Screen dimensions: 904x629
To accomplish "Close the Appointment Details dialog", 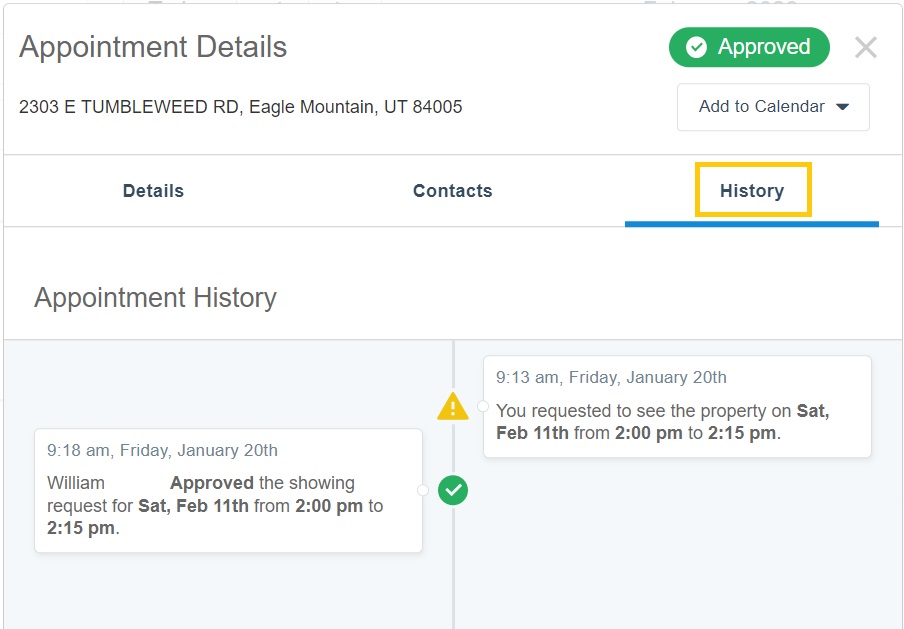I will point(865,47).
